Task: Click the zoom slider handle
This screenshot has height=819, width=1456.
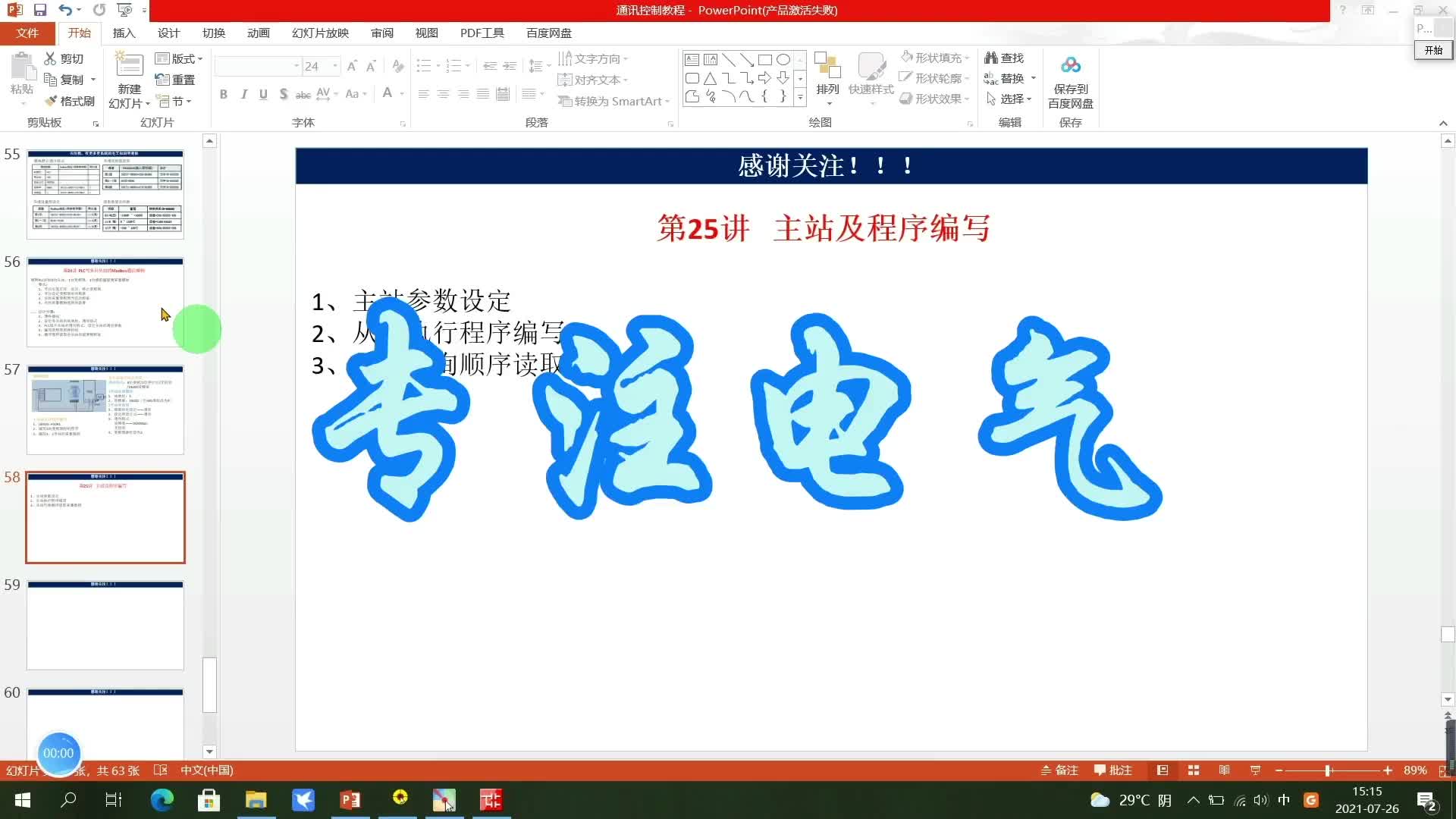Action: click(1328, 770)
